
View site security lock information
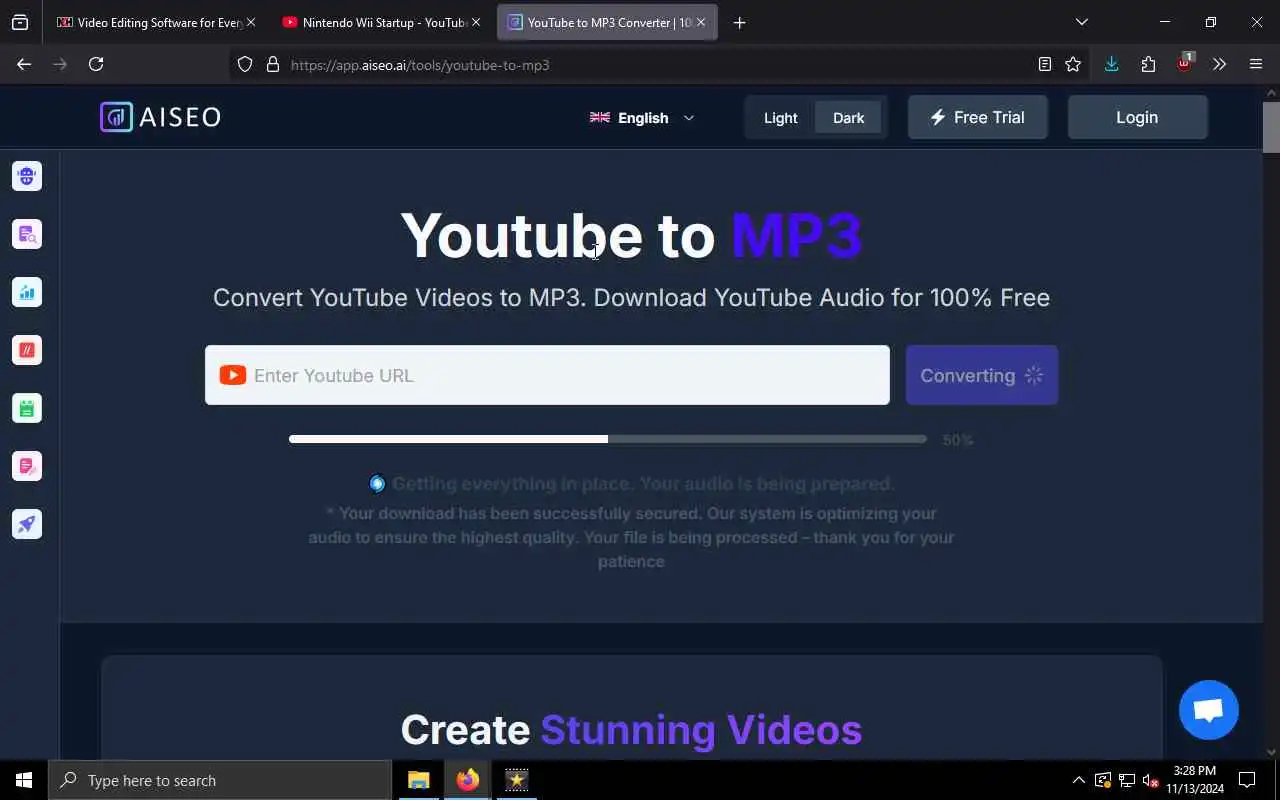pyautogui.click(x=272, y=65)
